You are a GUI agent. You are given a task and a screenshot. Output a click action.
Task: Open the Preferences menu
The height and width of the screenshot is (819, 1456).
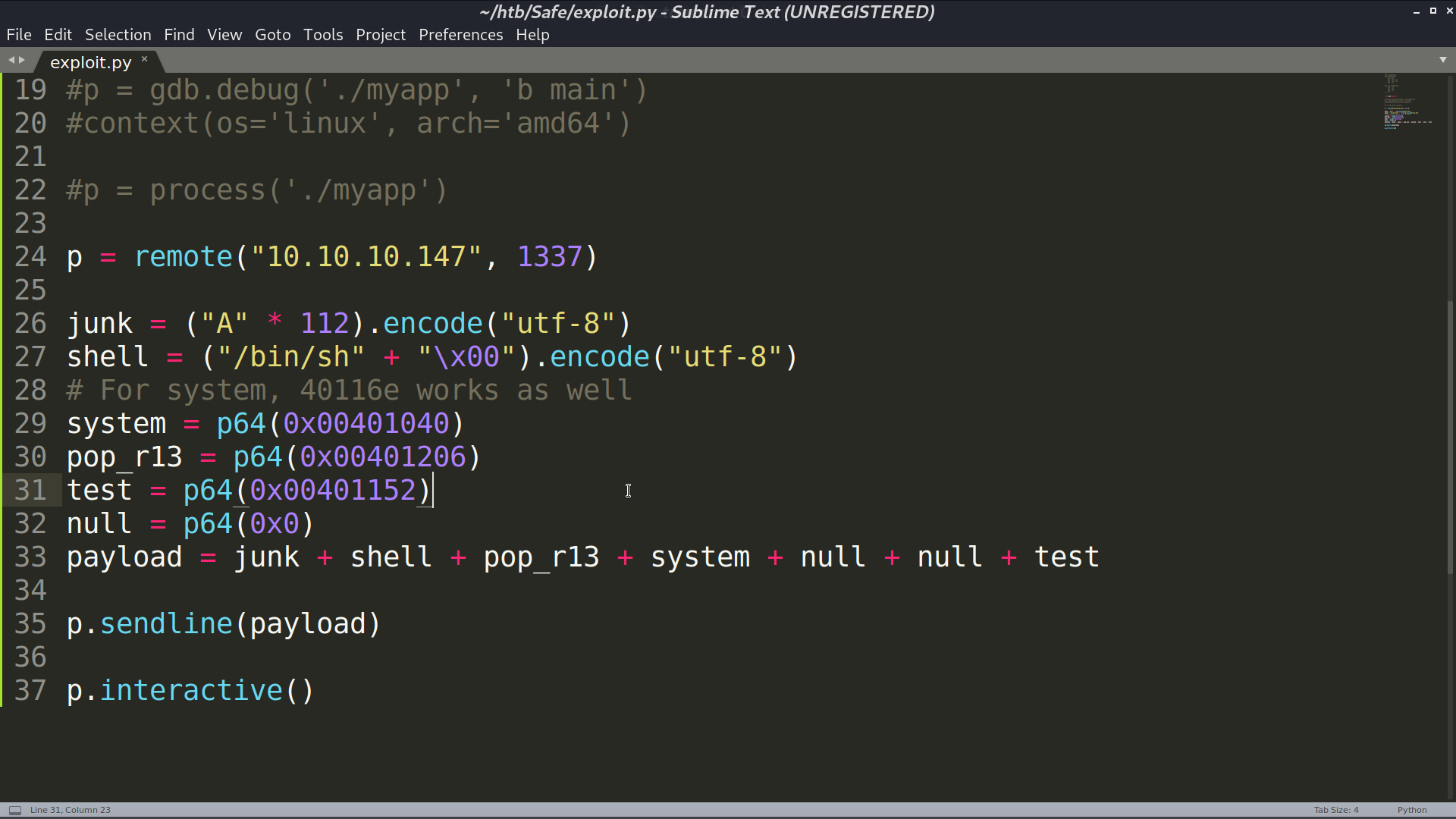pyautogui.click(x=460, y=35)
